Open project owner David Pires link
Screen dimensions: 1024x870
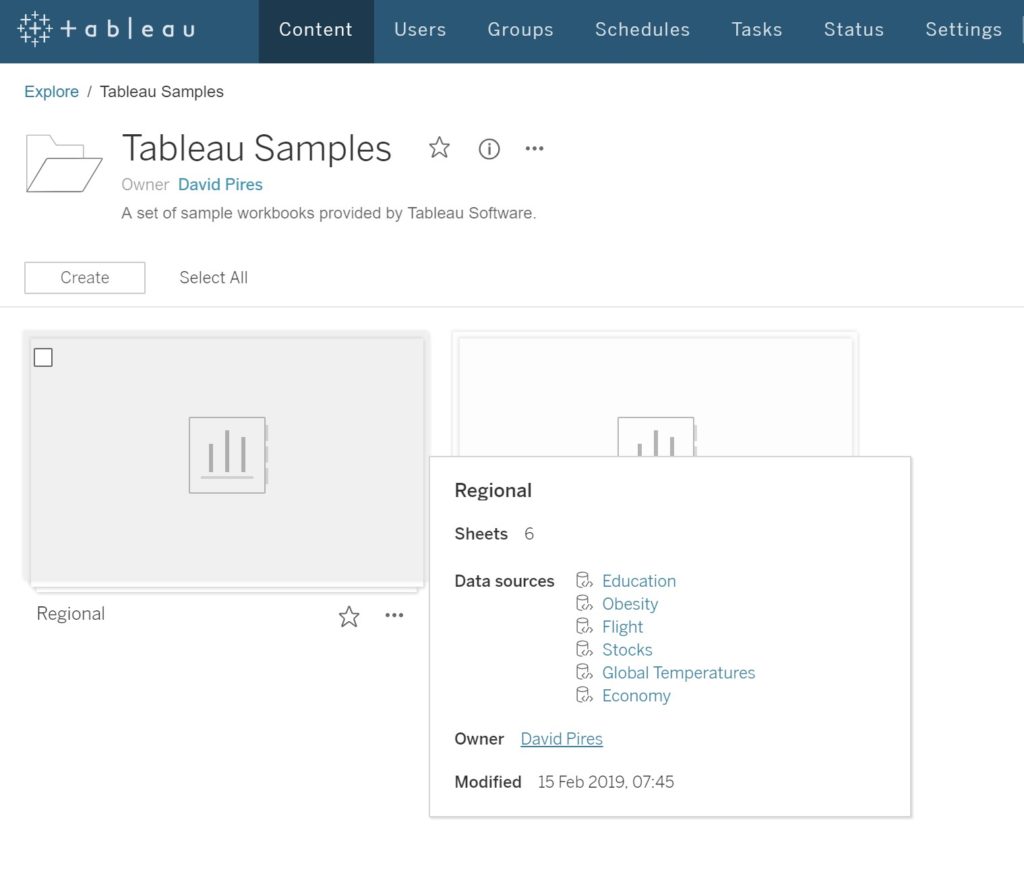click(x=220, y=185)
